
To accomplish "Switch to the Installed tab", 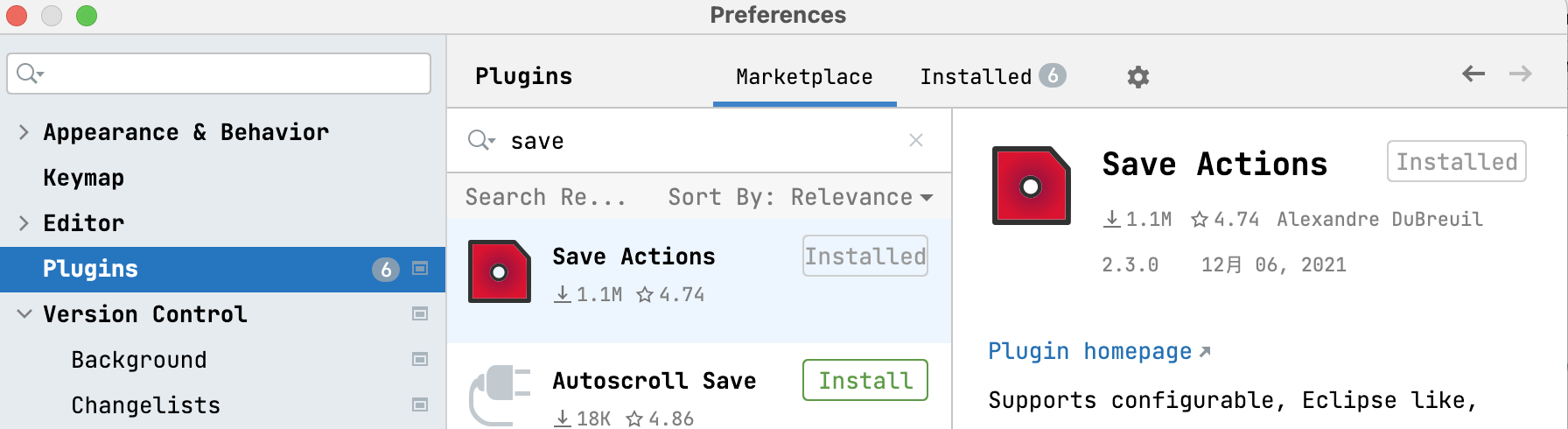I will tap(991, 77).
